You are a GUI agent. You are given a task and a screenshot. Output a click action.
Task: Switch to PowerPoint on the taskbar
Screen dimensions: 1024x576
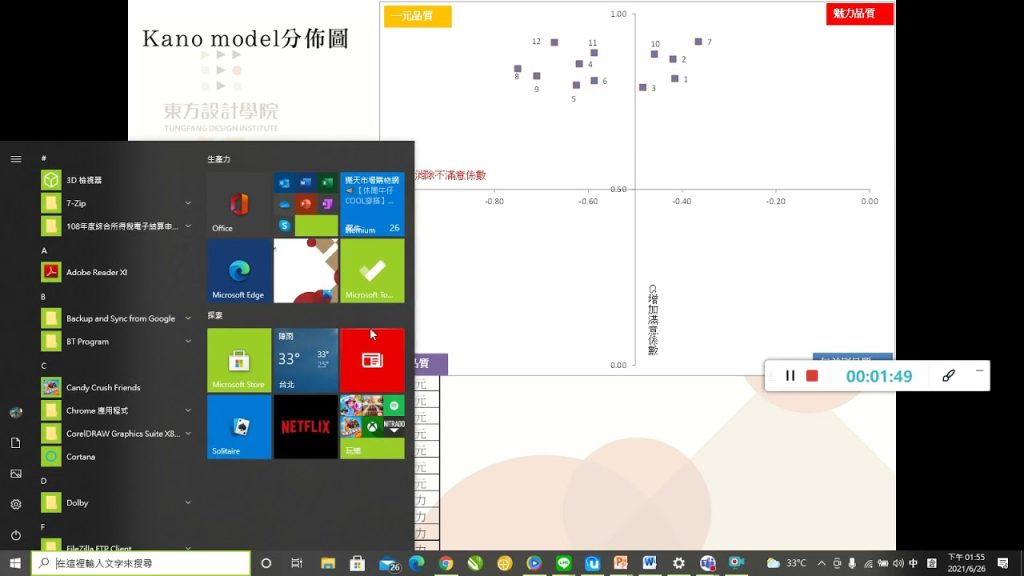pos(620,563)
